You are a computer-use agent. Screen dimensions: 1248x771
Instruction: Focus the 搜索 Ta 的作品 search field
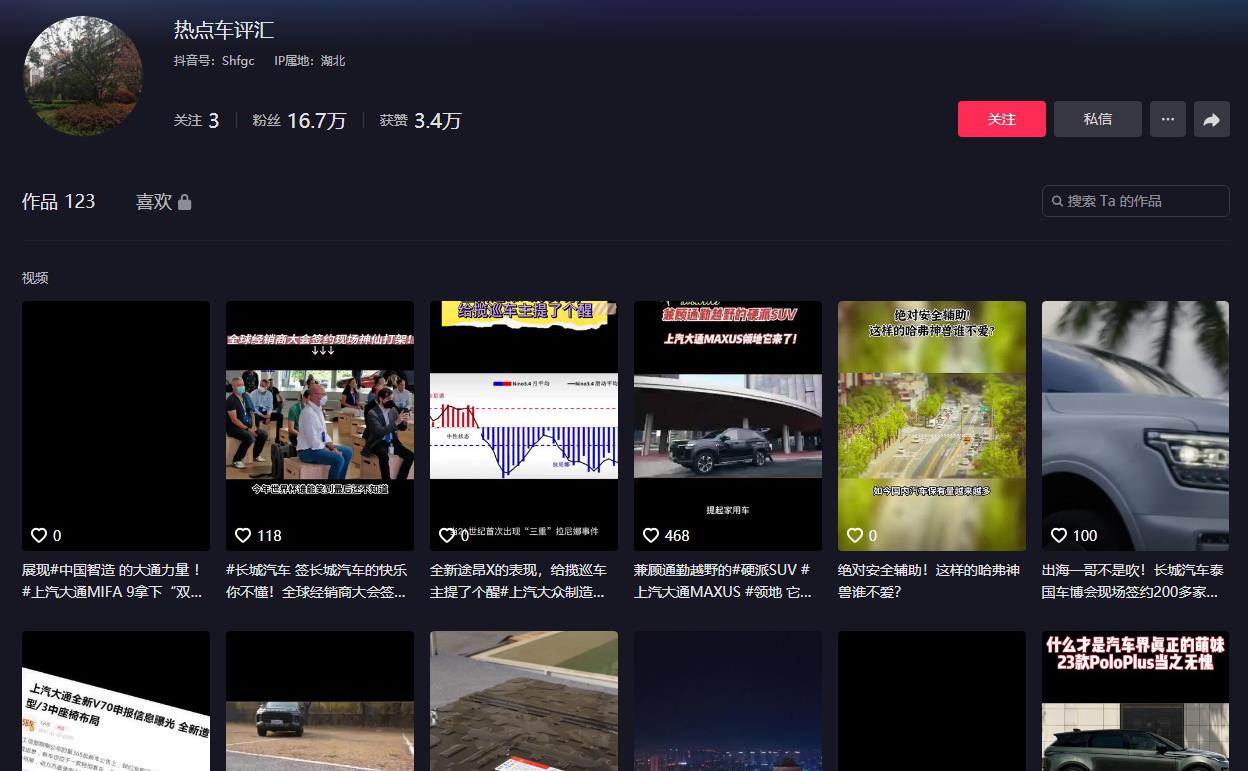pyautogui.click(x=1136, y=201)
